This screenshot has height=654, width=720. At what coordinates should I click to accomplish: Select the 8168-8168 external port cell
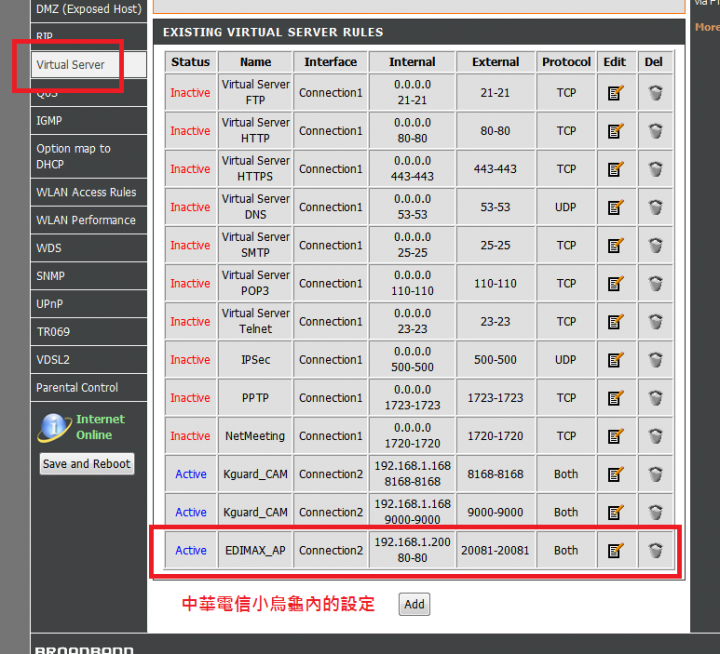tap(495, 474)
